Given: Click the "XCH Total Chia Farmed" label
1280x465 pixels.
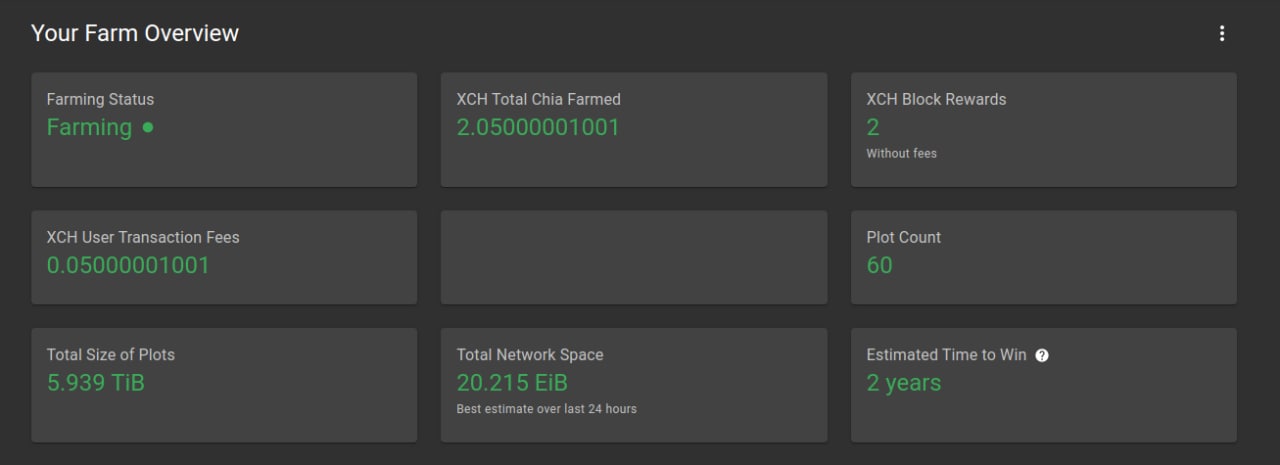Looking at the screenshot, I should coord(538,99).
